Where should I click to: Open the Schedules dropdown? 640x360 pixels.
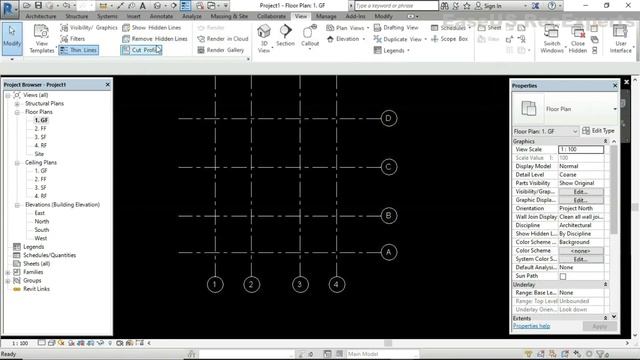451,28
